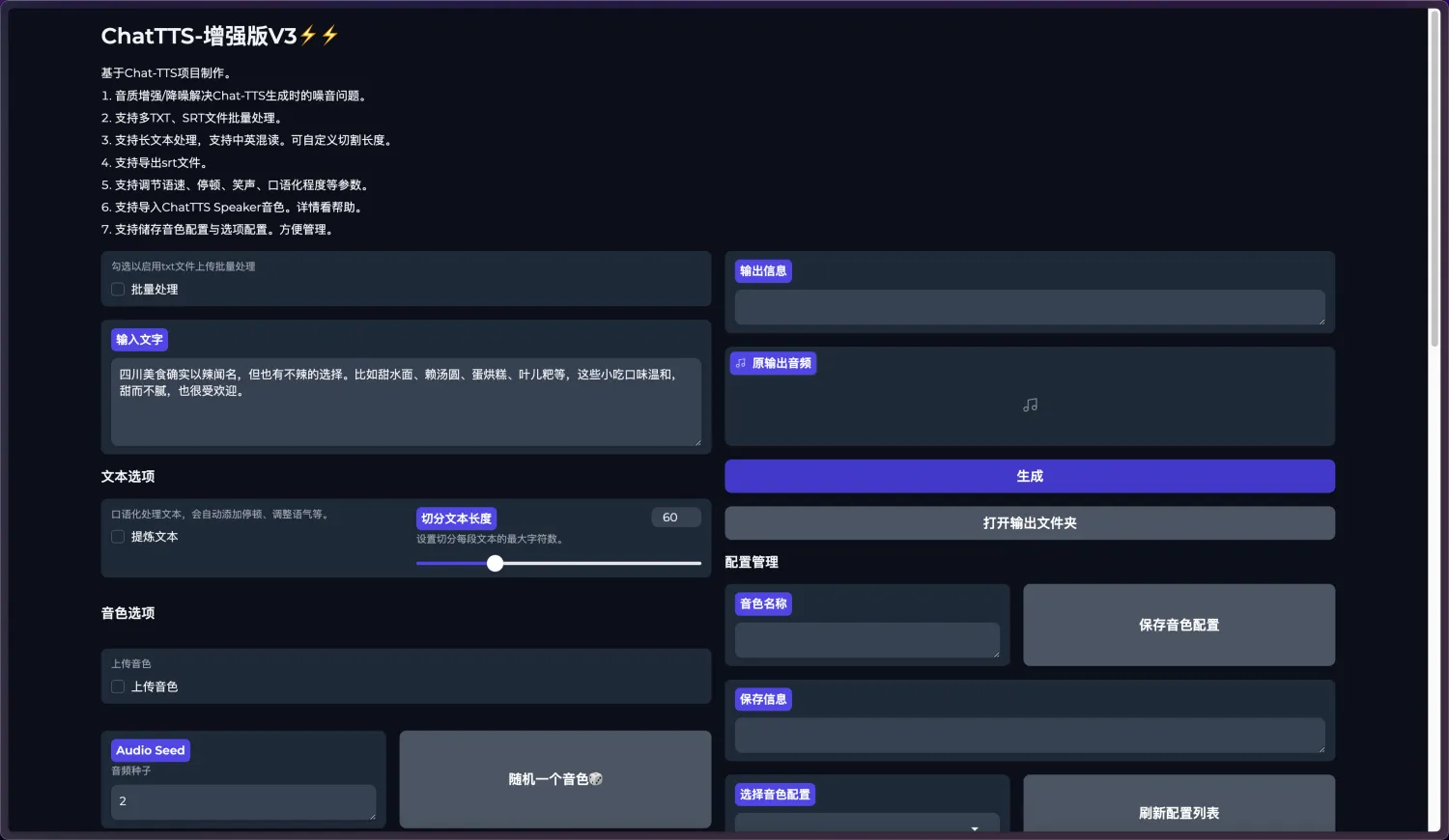The height and width of the screenshot is (840, 1449).
Task: Click the music note icon in 原输出音频 label
Action: (741, 363)
